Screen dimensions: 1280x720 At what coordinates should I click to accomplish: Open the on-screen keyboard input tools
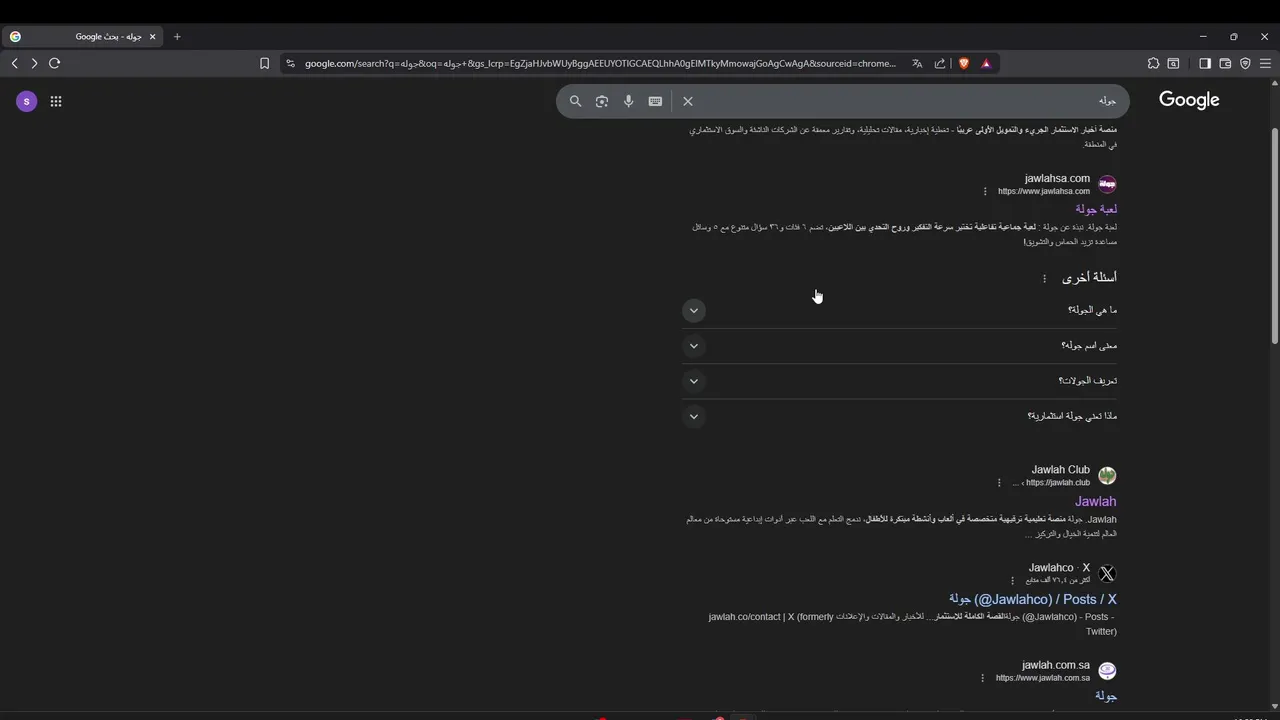[x=655, y=101]
